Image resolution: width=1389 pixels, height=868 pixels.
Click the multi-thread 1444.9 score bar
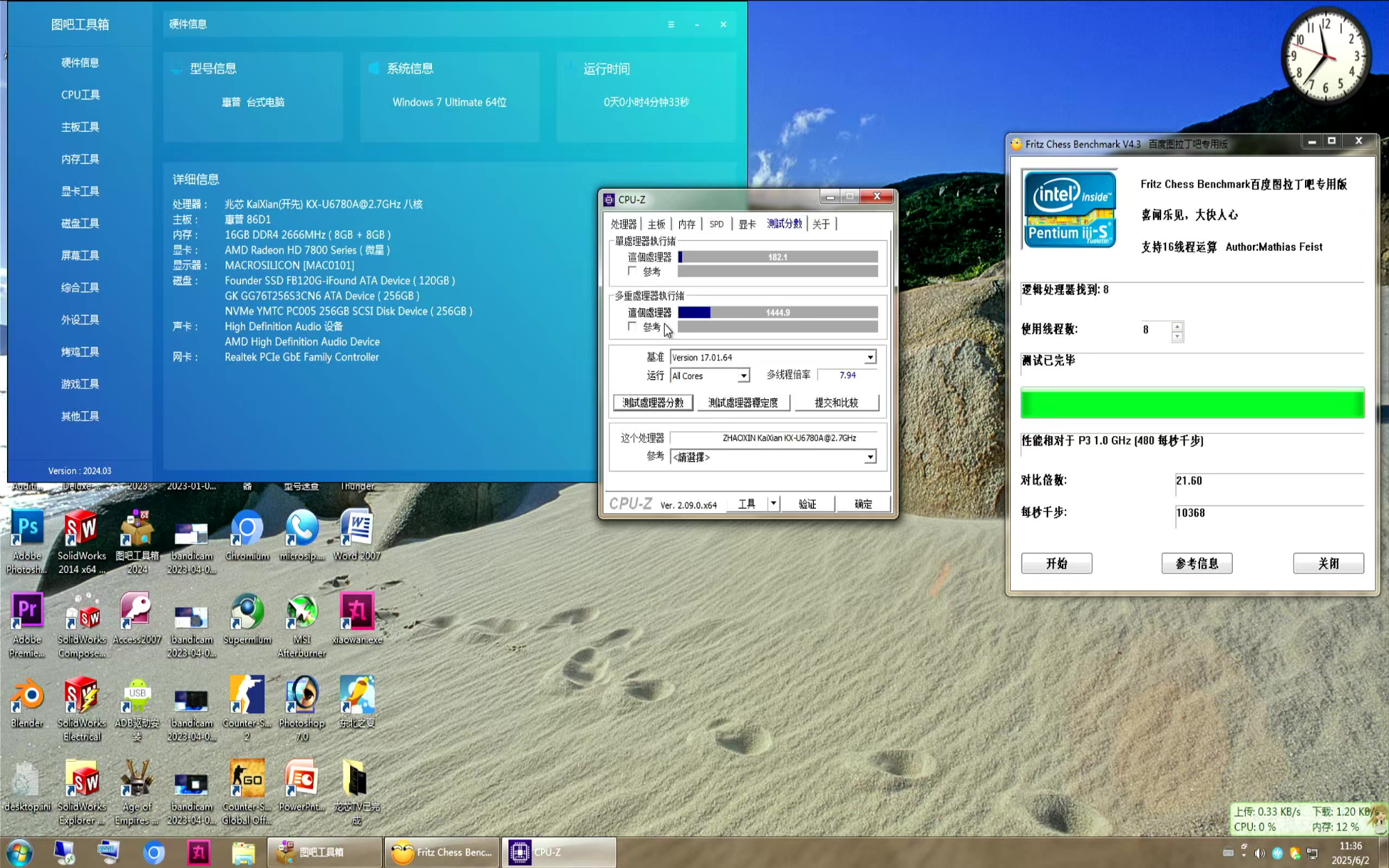(778, 312)
